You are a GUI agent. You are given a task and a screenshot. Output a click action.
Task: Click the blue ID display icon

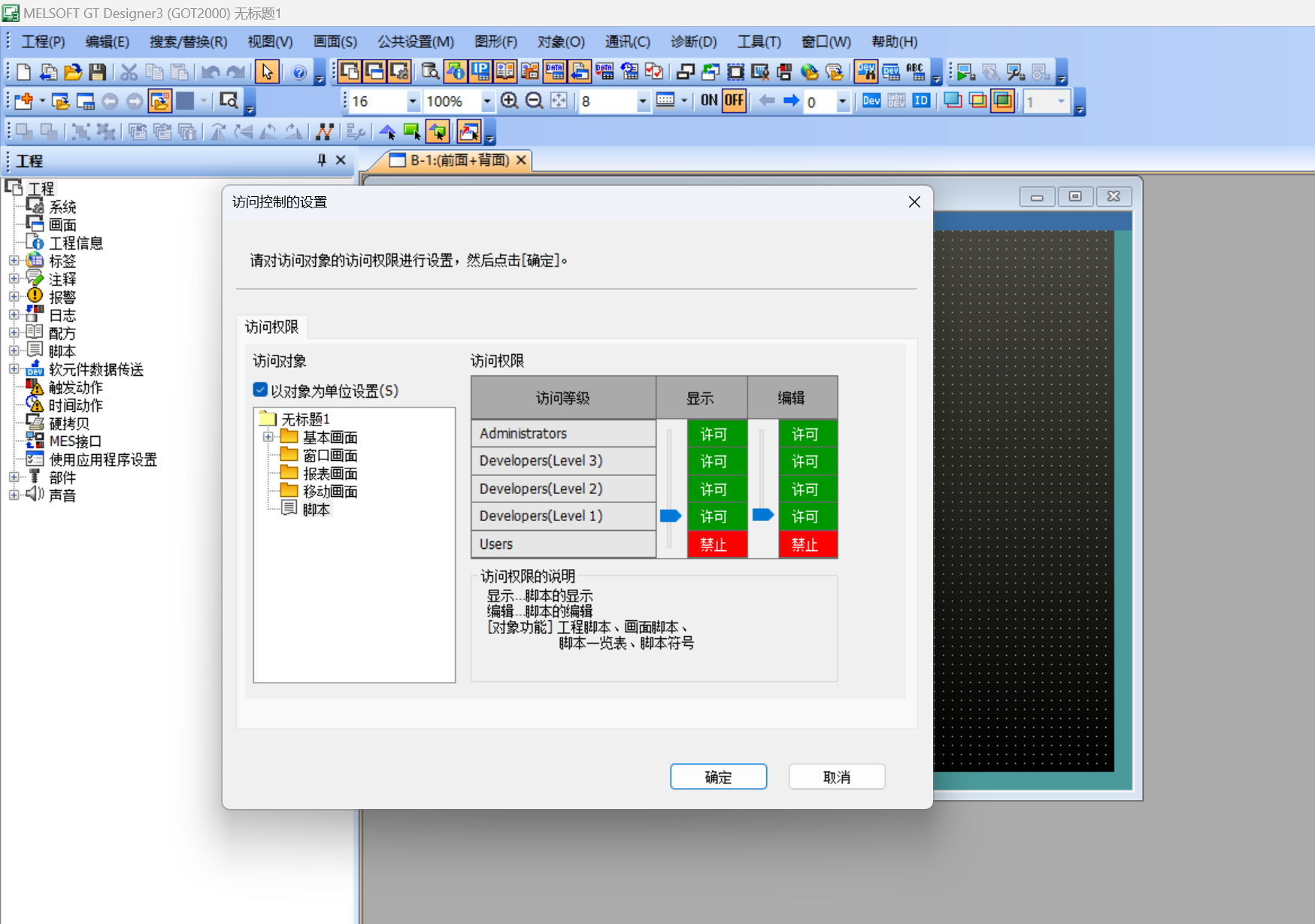(x=920, y=101)
